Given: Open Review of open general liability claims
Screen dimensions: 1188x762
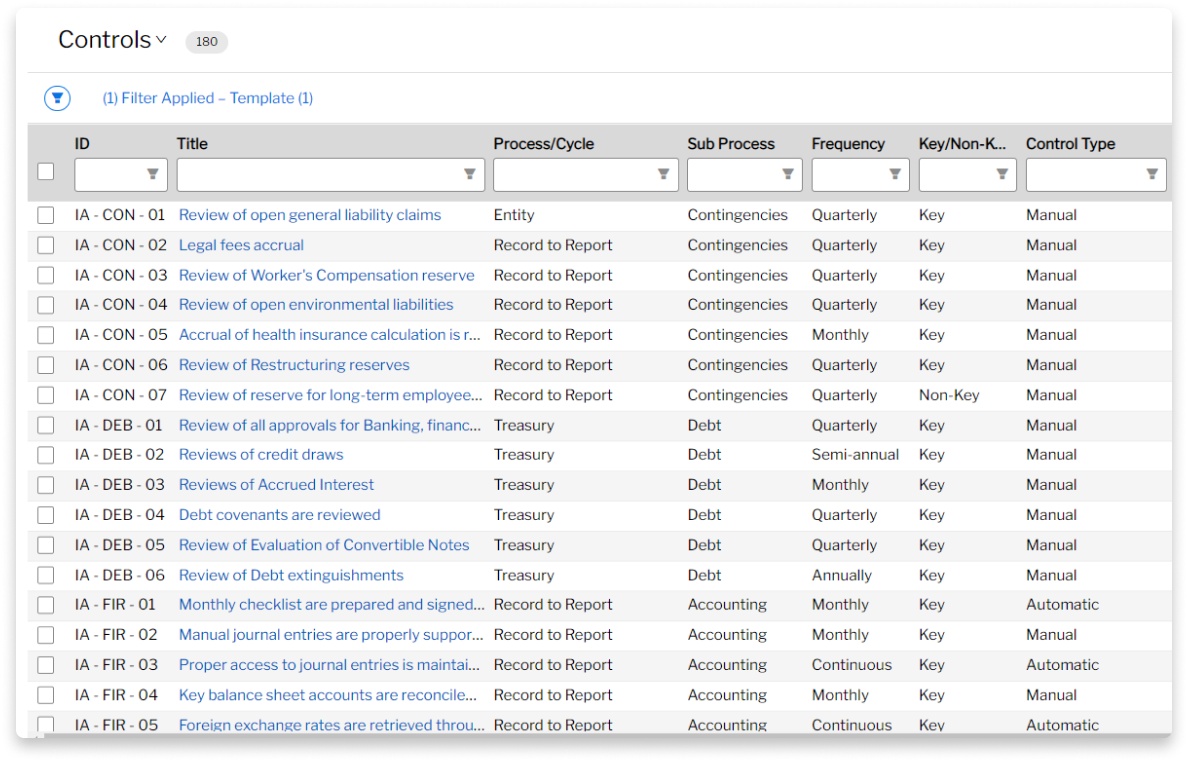Looking at the screenshot, I should tap(310, 215).
